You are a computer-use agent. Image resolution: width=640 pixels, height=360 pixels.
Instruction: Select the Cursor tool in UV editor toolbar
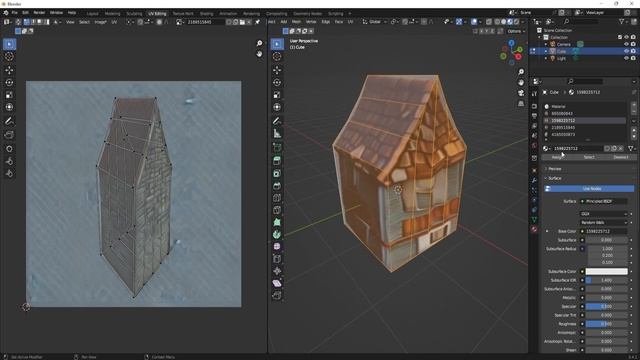click(9, 56)
